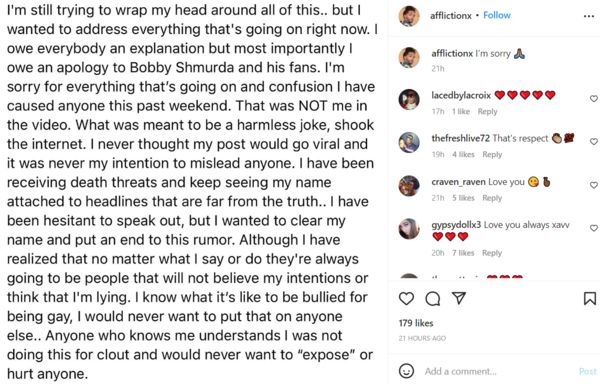Like thefreshlive72's comment heart

tap(593, 142)
